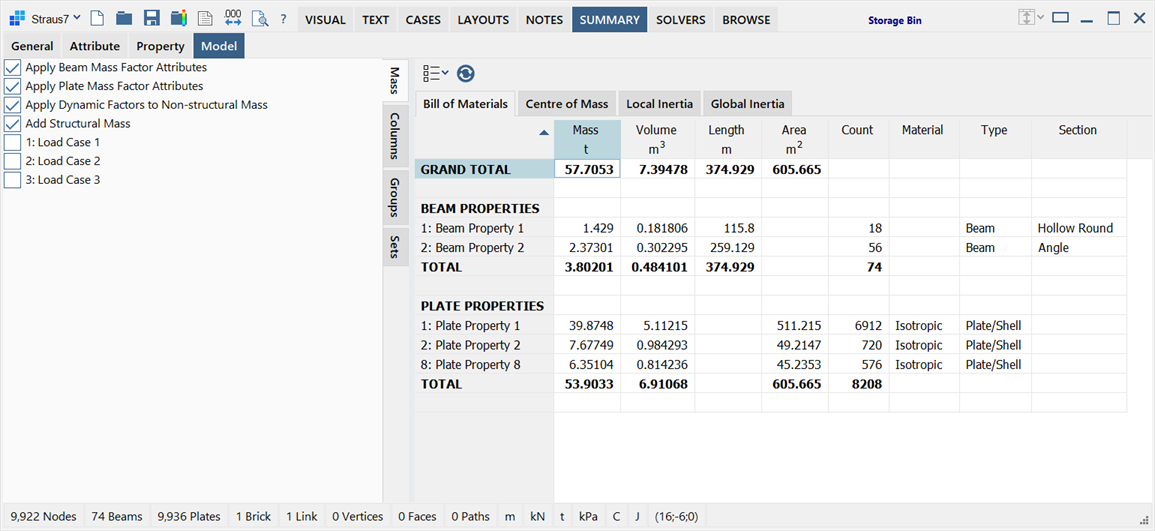
Task: Click the greyed vertical arrows window icon
Action: [x=1025, y=18]
